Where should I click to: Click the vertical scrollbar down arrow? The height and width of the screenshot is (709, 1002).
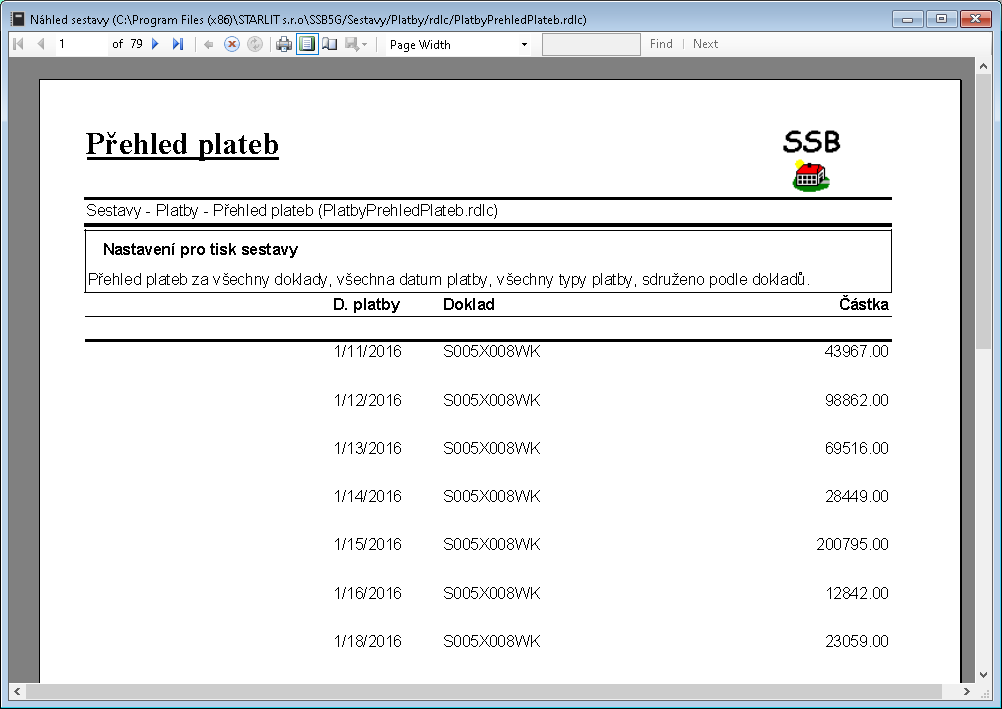[983, 674]
